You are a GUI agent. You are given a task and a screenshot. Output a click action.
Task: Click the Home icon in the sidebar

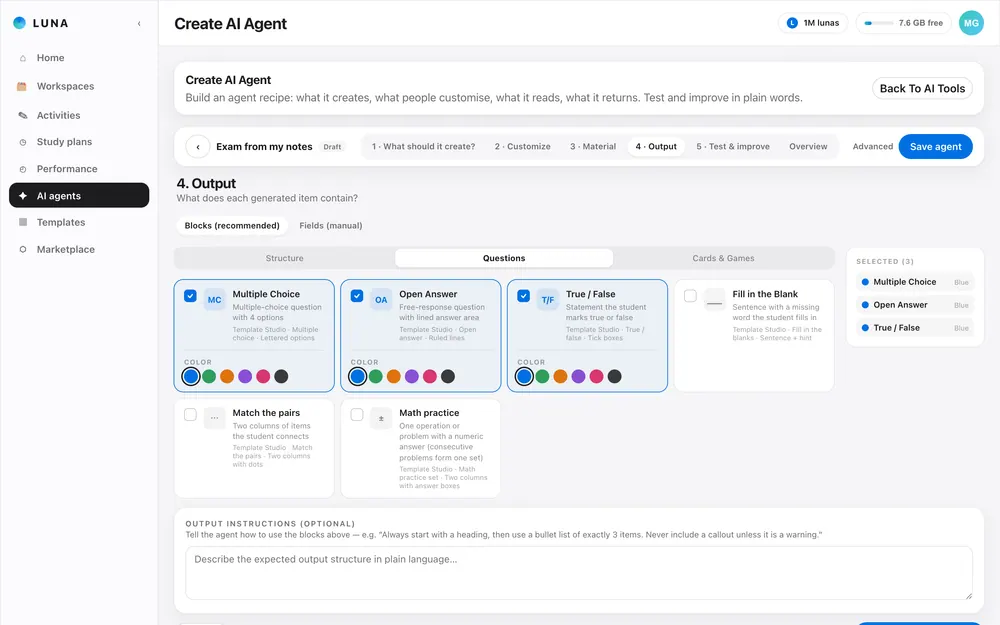coord(23,58)
